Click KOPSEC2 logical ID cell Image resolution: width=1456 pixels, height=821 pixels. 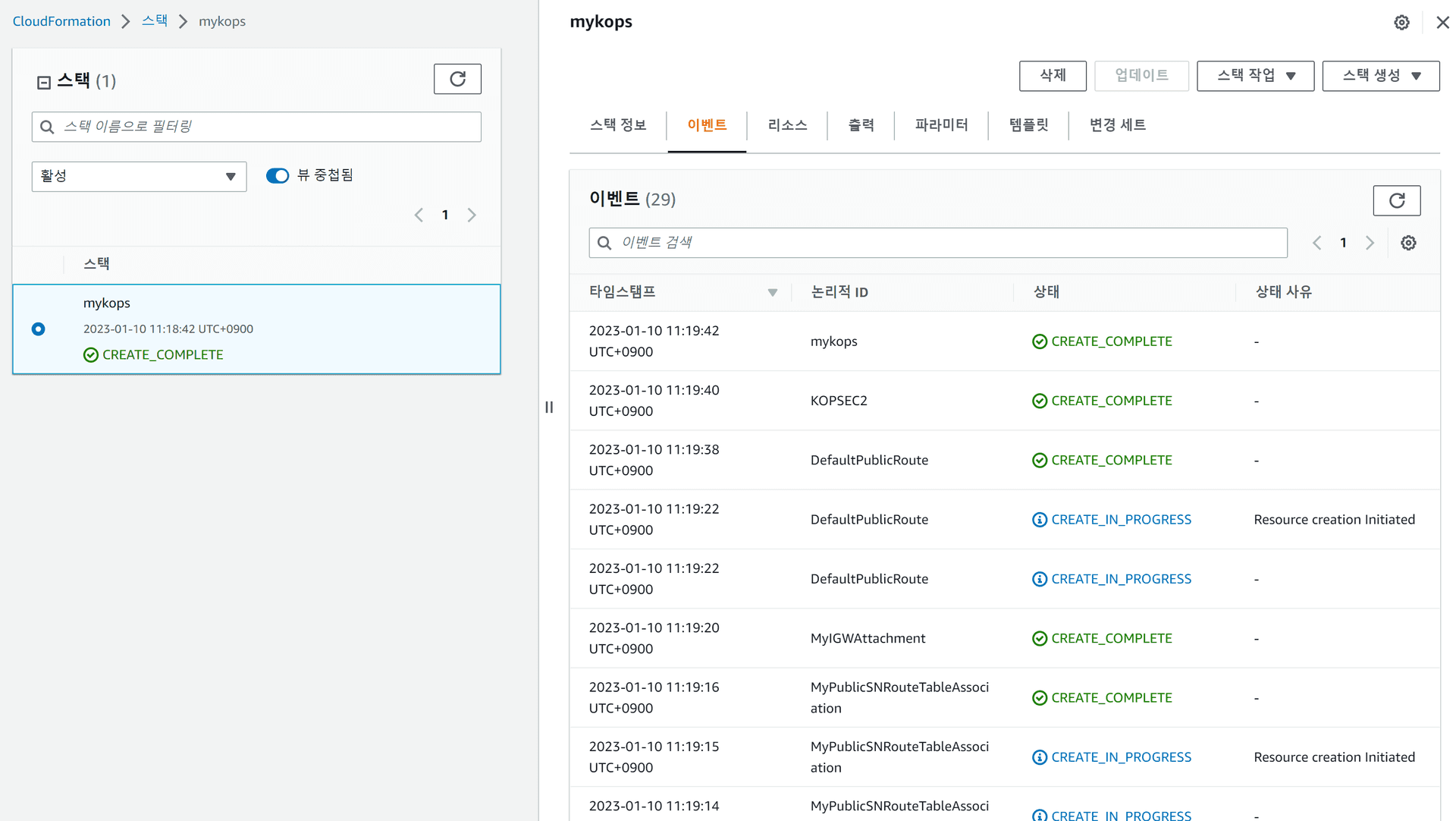[x=839, y=401]
